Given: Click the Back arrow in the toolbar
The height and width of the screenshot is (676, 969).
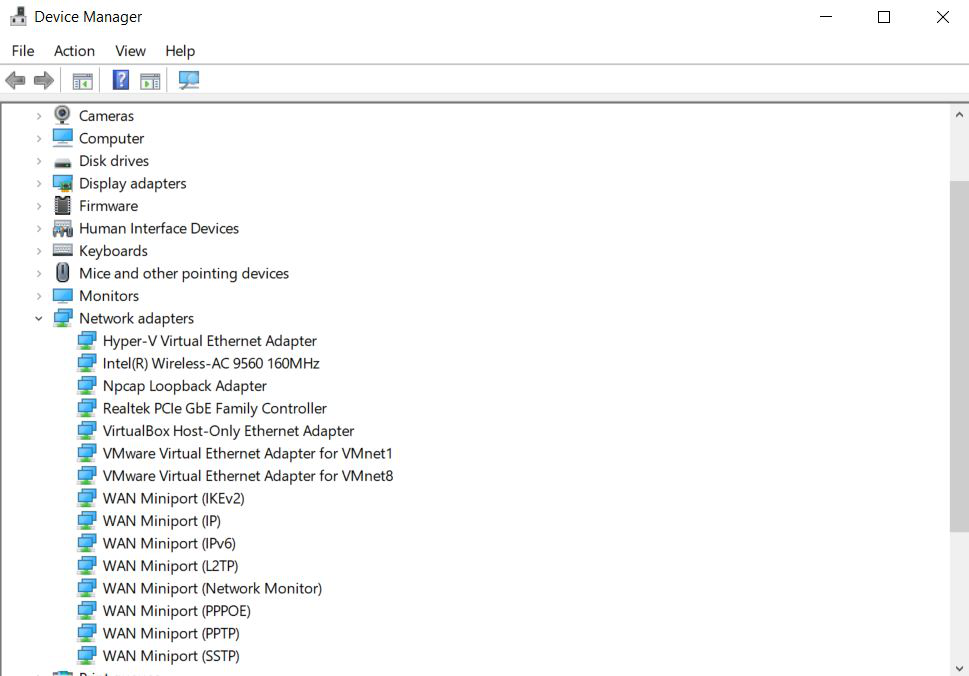Looking at the screenshot, I should coord(15,81).
